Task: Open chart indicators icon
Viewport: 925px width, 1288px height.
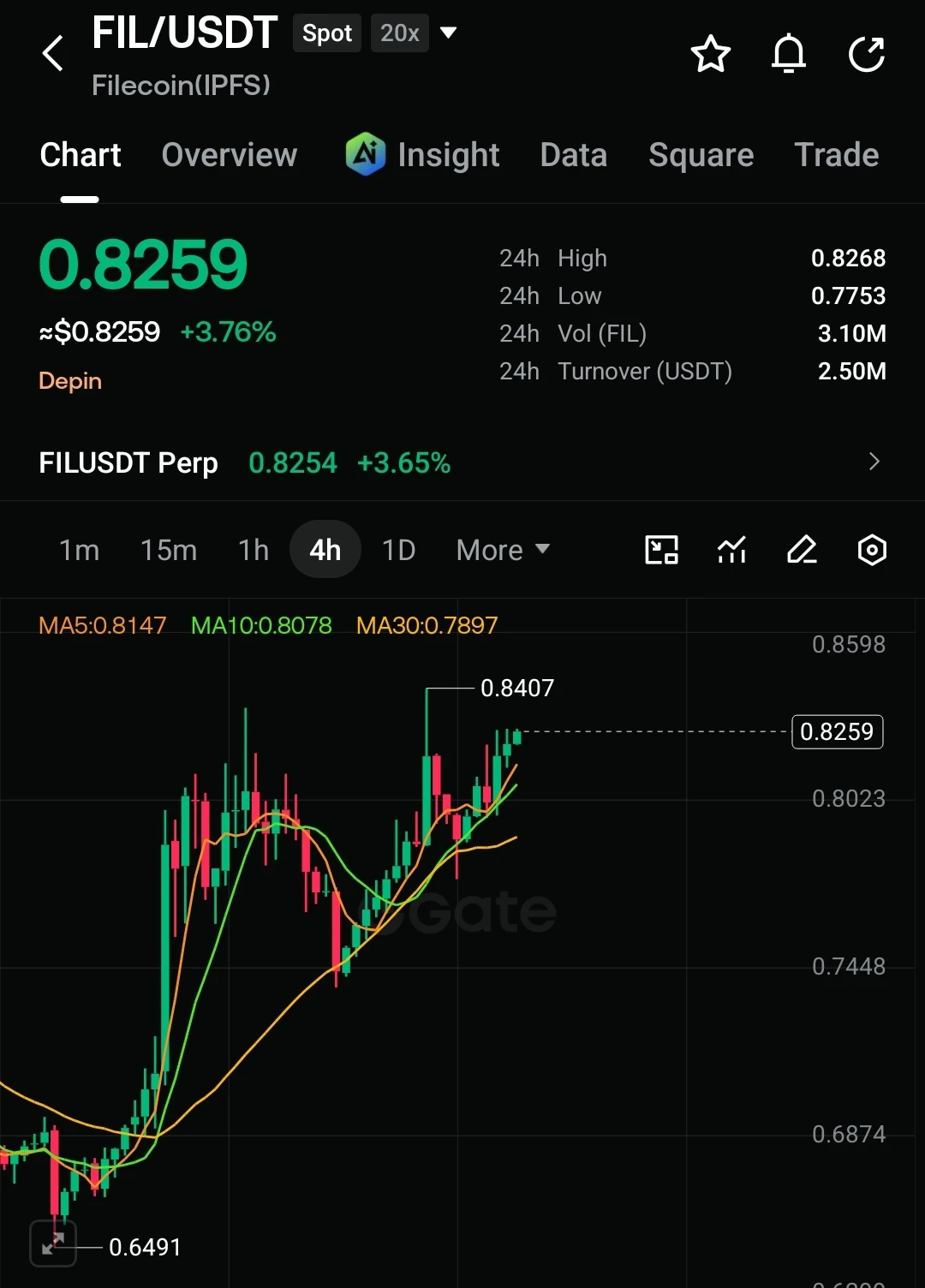Action: click(731, 550)
